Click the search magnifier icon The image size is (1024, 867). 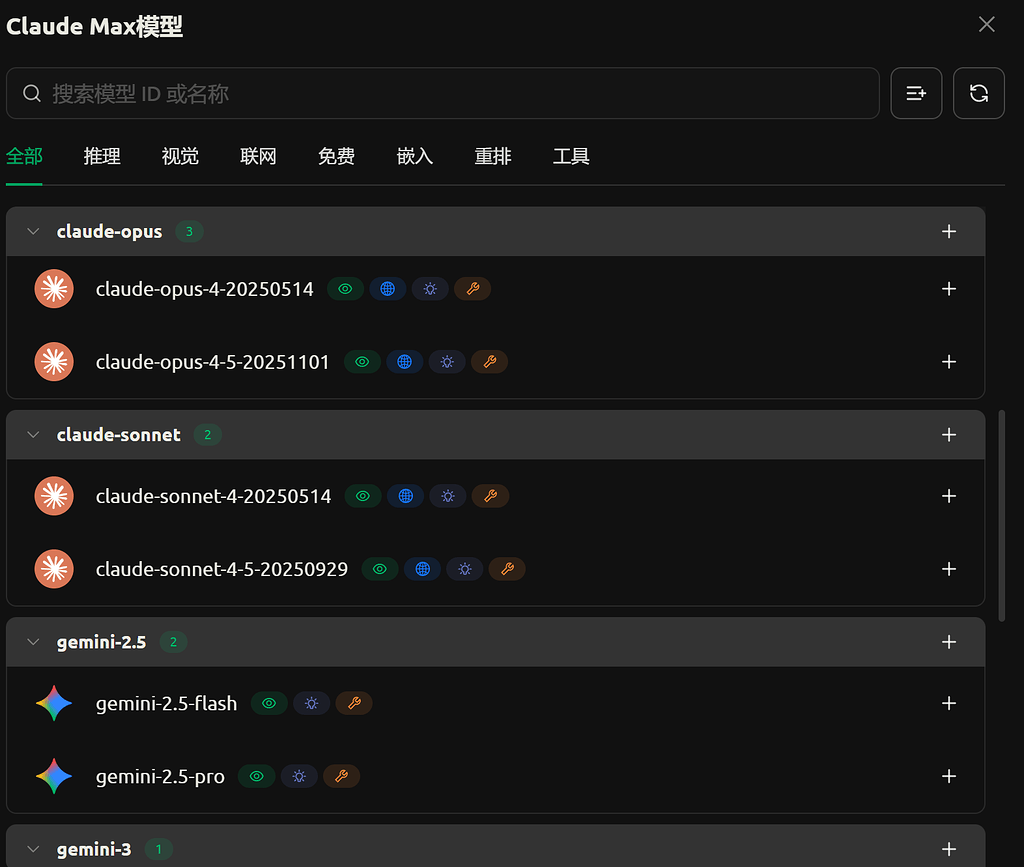(32, 93)
